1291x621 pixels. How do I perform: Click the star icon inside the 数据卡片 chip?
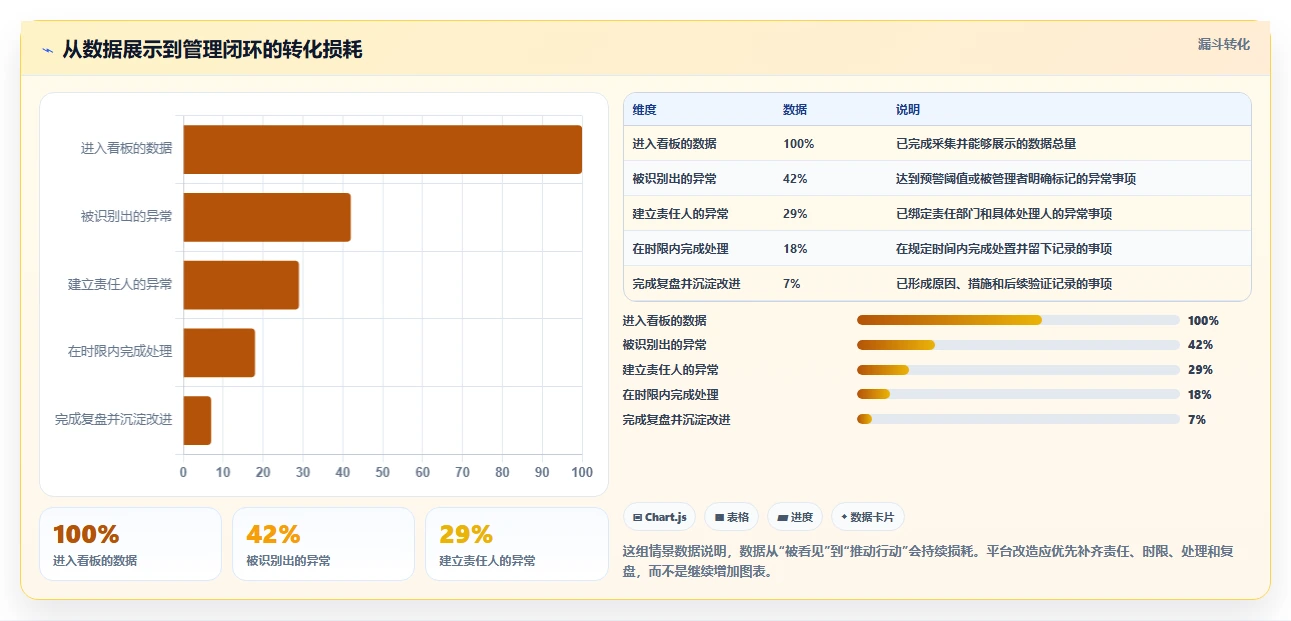[844, 517]
